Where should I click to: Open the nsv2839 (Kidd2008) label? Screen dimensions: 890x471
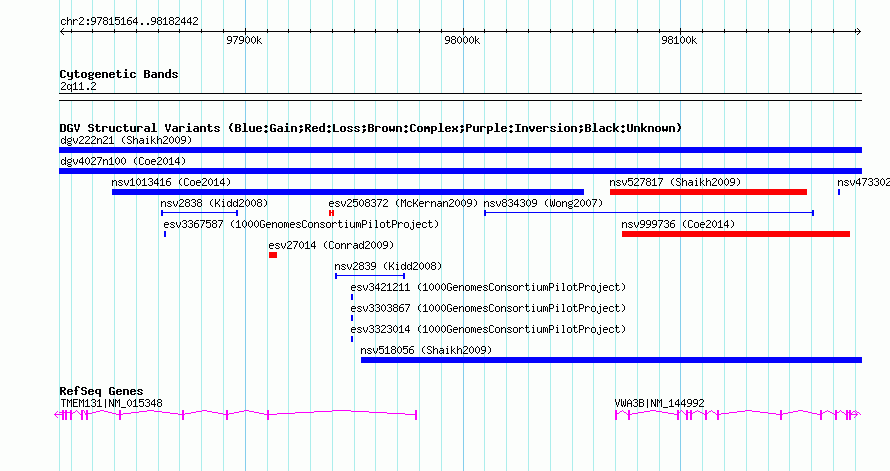click(x=388, y=266)
